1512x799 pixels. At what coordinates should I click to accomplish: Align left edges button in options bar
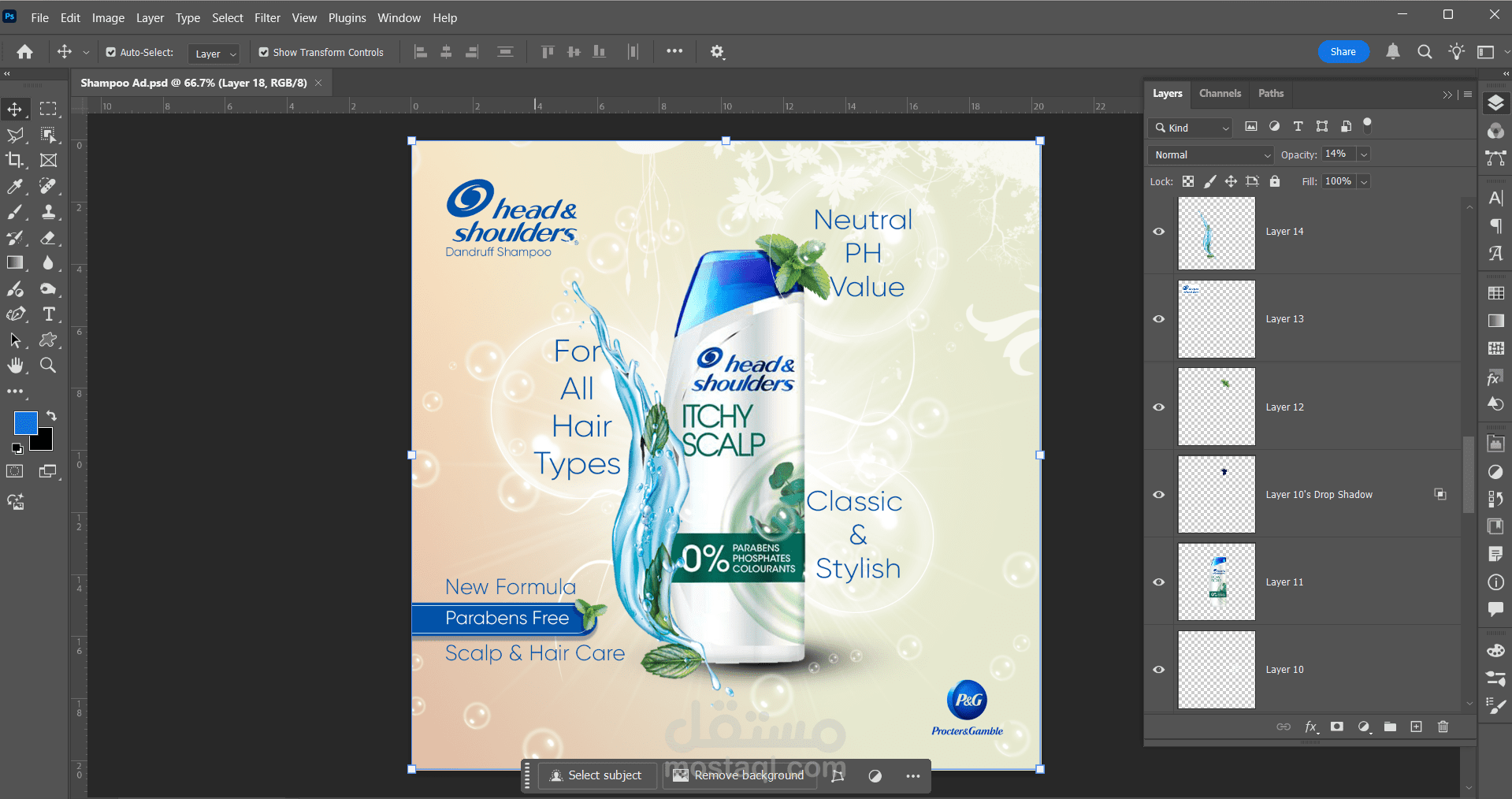coord(421,52)
